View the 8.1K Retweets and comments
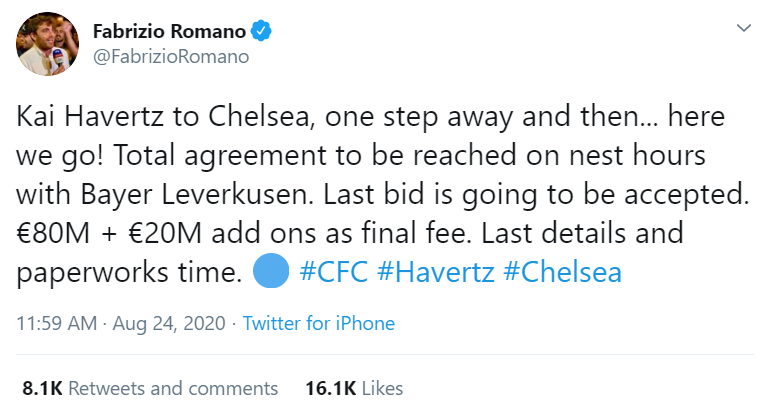769x410 pixels. 150,388
